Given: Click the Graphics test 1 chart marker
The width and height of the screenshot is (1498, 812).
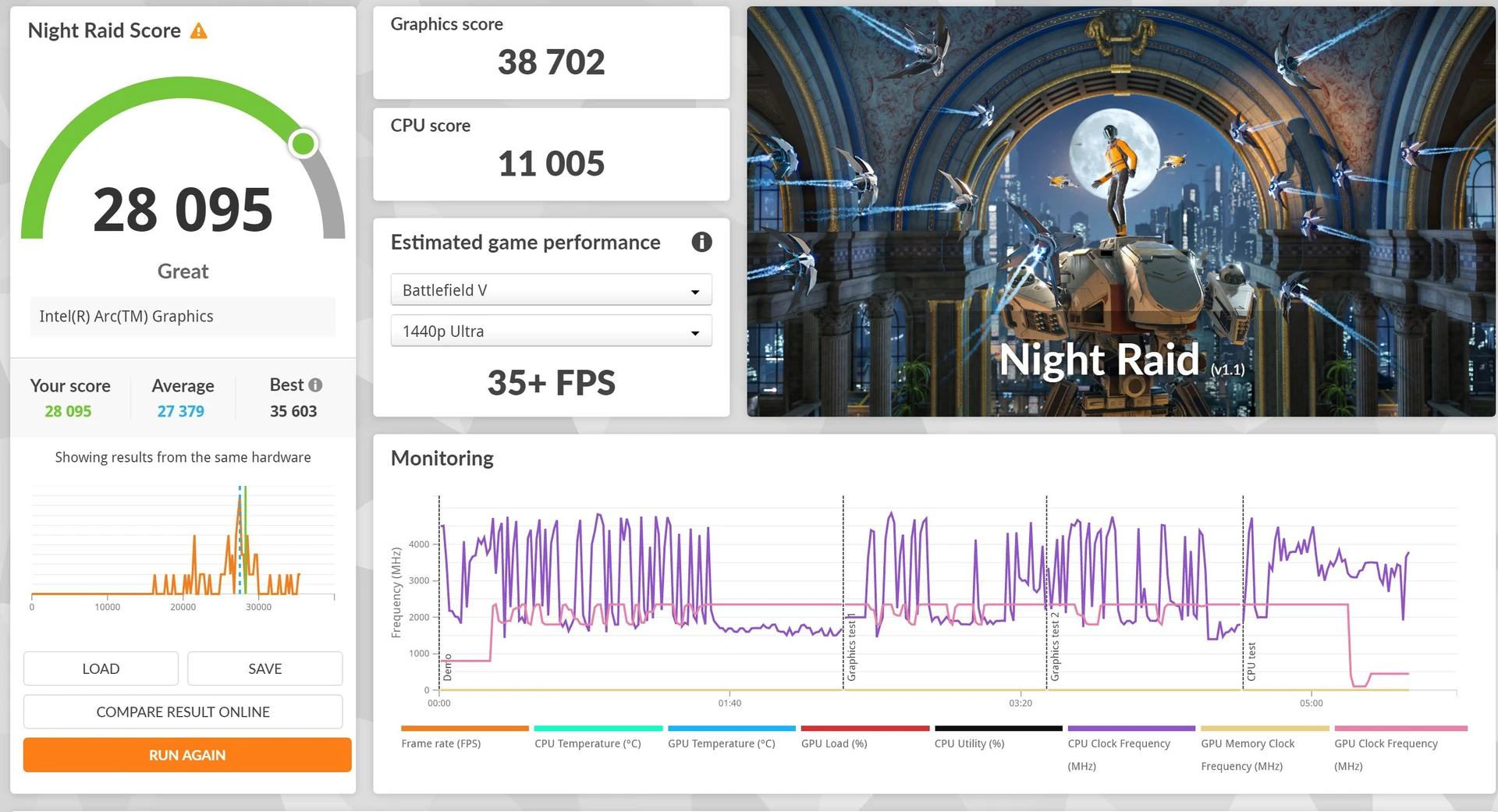Looking at the screenshot, I should click(x=851, y=647).
